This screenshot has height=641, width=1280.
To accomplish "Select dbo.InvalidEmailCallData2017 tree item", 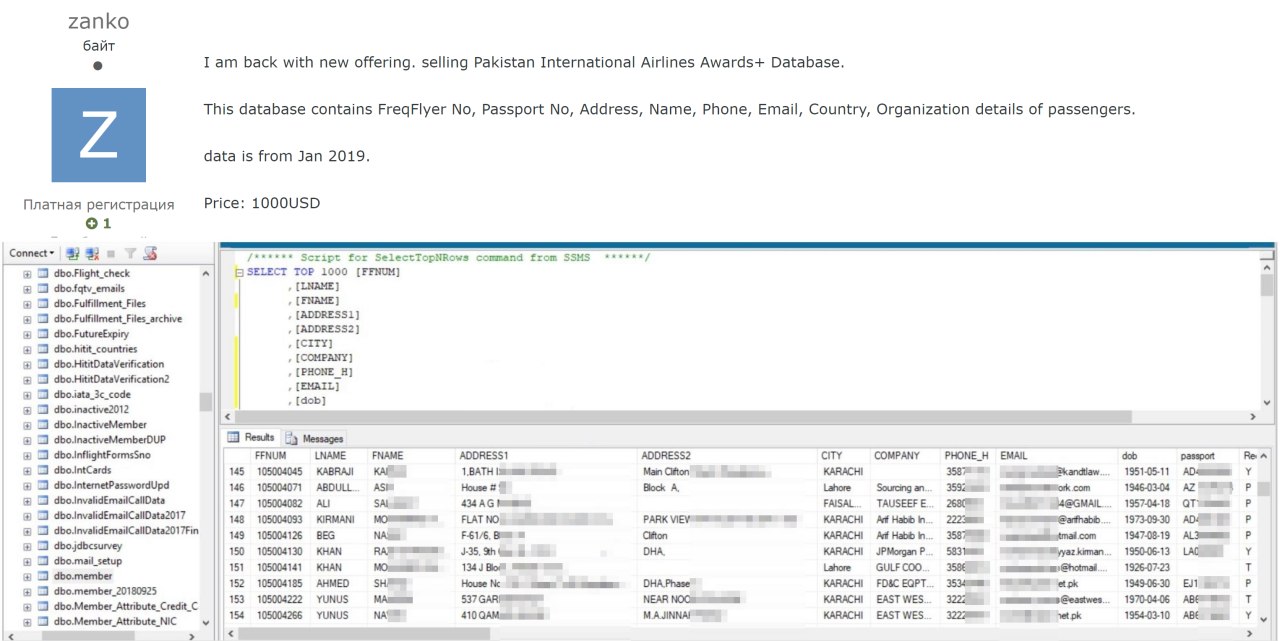I will (x=120, y=516).
